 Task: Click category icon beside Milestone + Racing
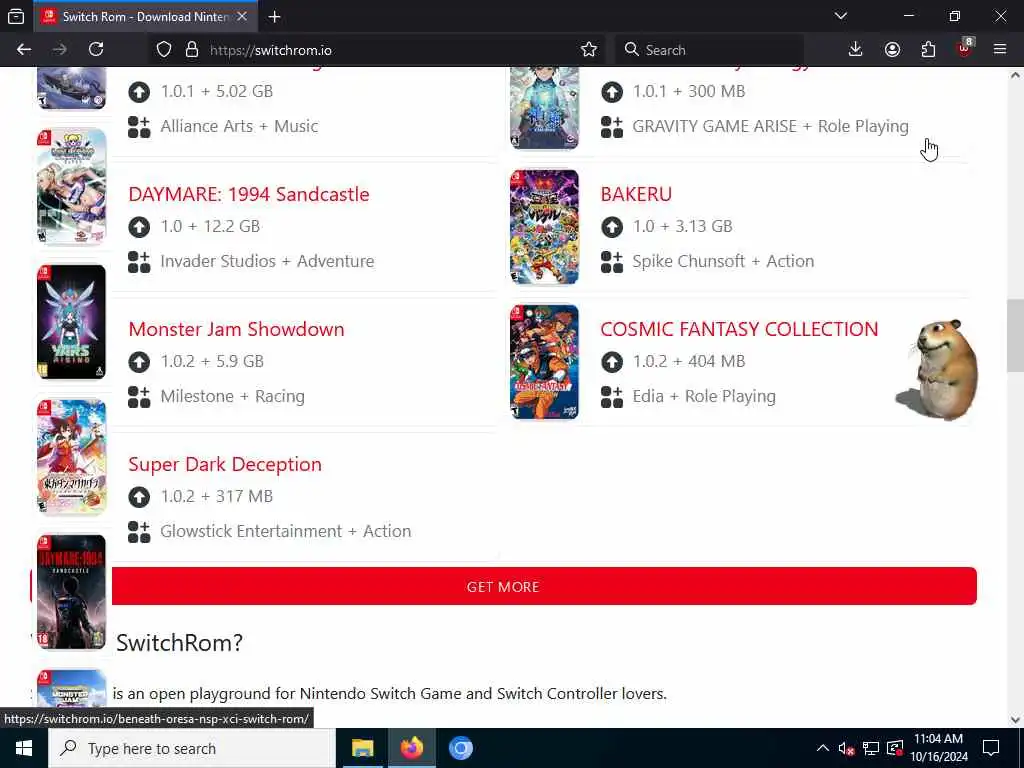tap(139, 396)
